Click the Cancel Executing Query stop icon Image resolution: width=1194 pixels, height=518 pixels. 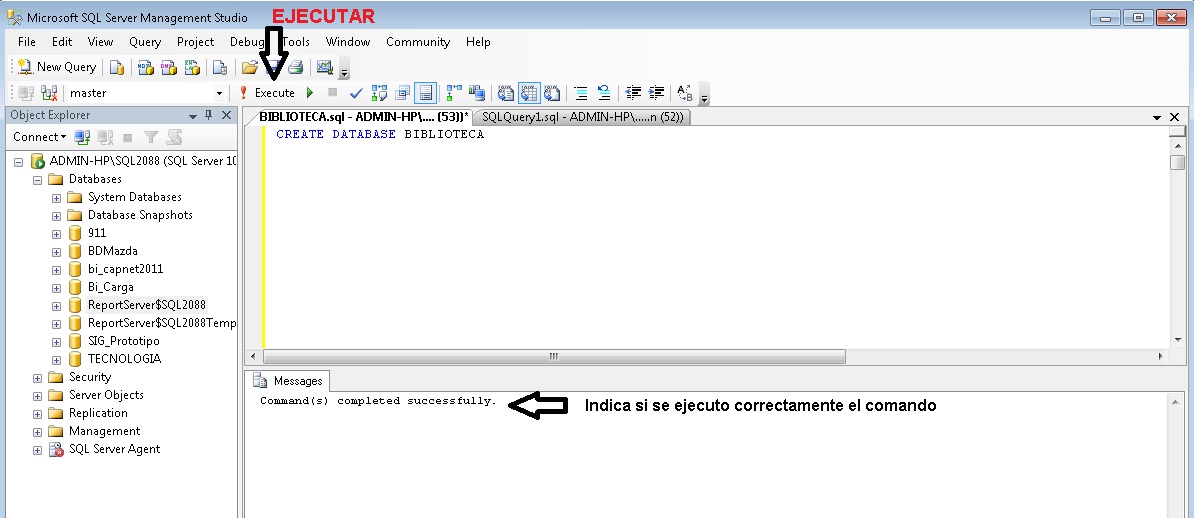pos(333,93)
